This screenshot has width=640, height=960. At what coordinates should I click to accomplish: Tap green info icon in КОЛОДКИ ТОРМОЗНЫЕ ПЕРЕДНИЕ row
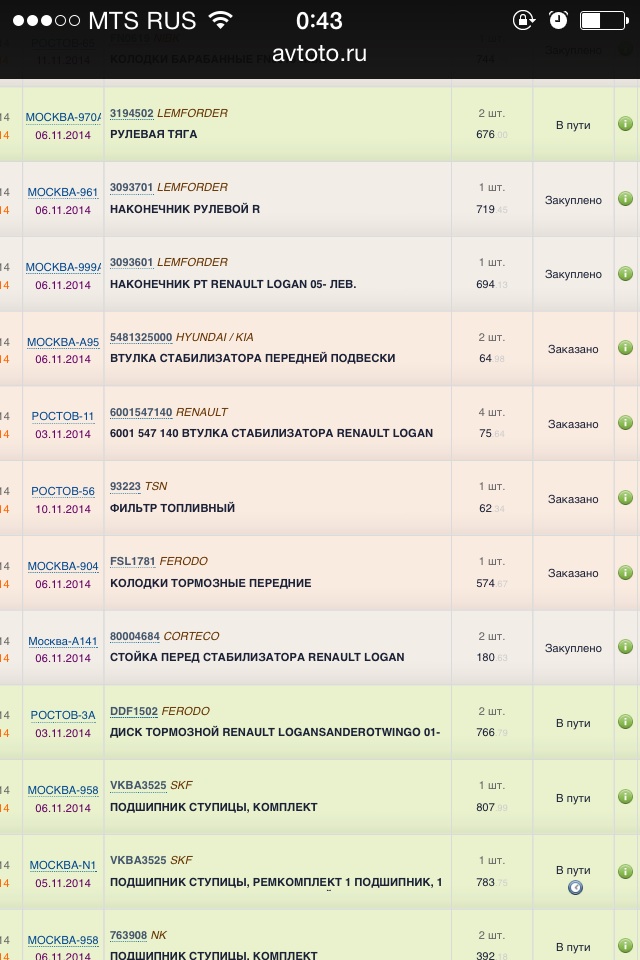(x=625, y=573)
